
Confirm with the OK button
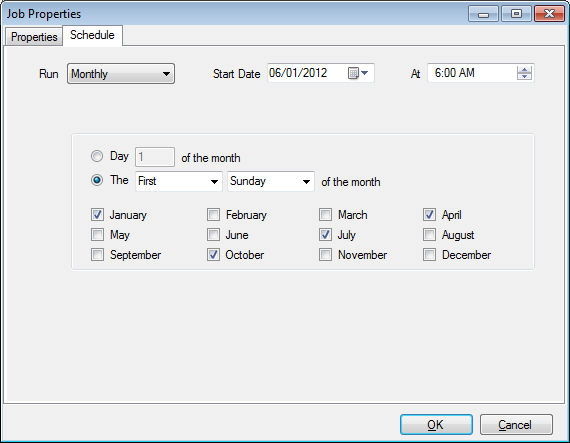coord(436,425)
